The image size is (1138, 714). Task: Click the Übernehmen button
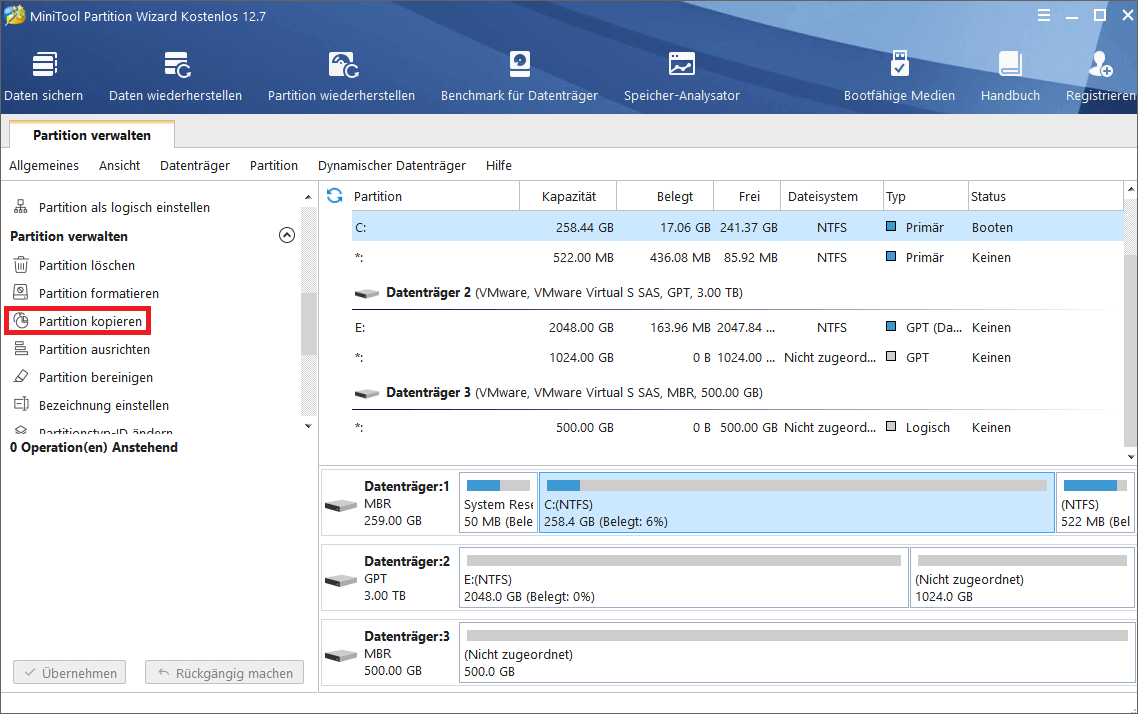tap(70, 673)
